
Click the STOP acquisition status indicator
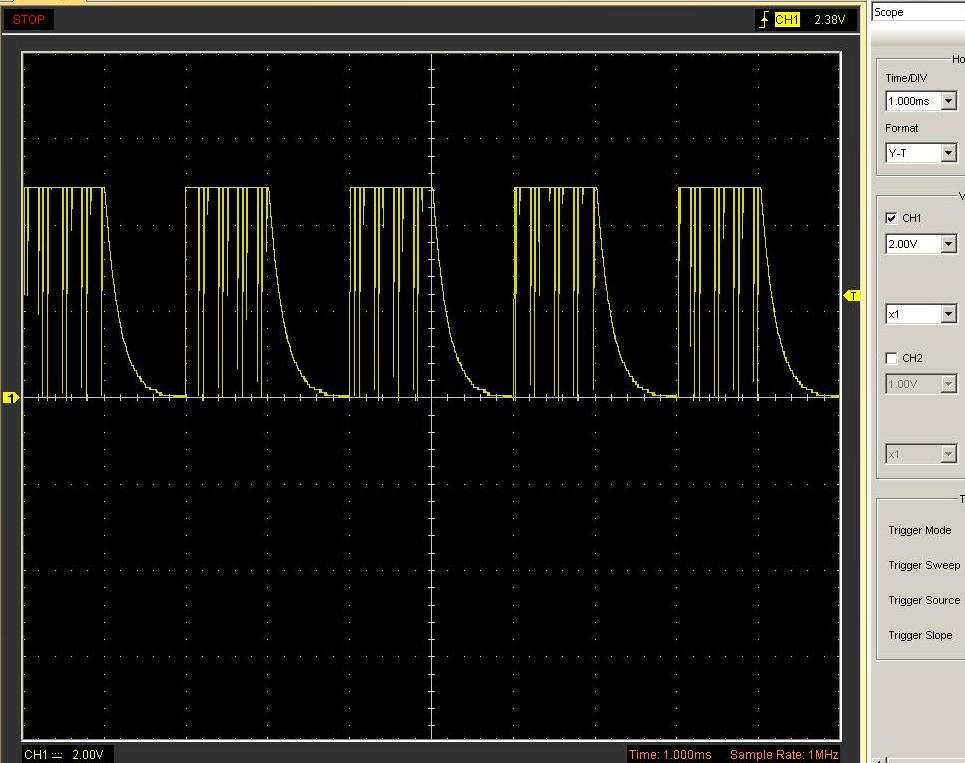[28, 19]
